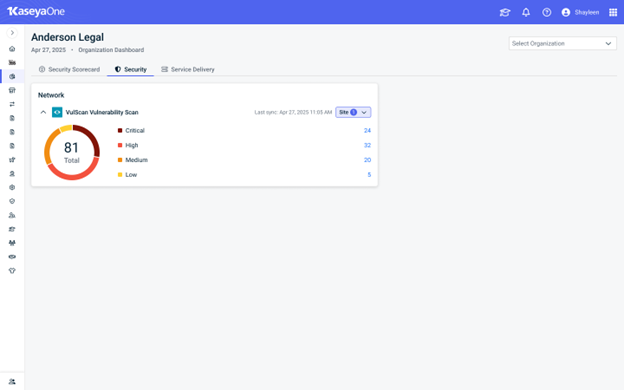
Task: Open the graduation cap training icon in the header
Action: (x=505, y=12)
